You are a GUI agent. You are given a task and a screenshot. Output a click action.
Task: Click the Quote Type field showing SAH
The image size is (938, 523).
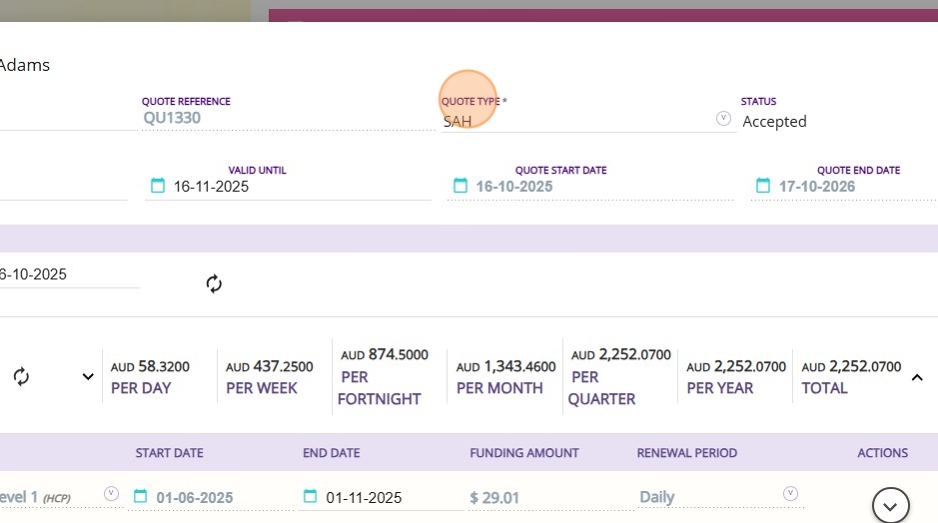(575, 121)
